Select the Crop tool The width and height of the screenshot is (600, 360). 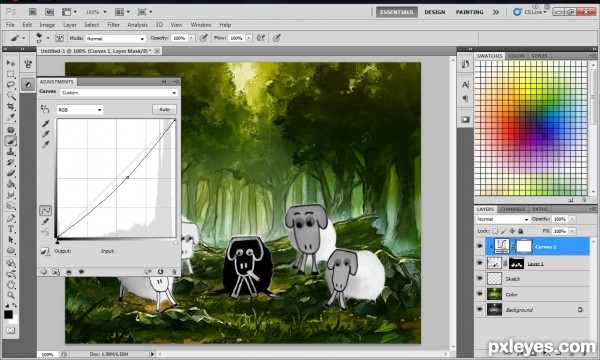click(x=11, y=106)
